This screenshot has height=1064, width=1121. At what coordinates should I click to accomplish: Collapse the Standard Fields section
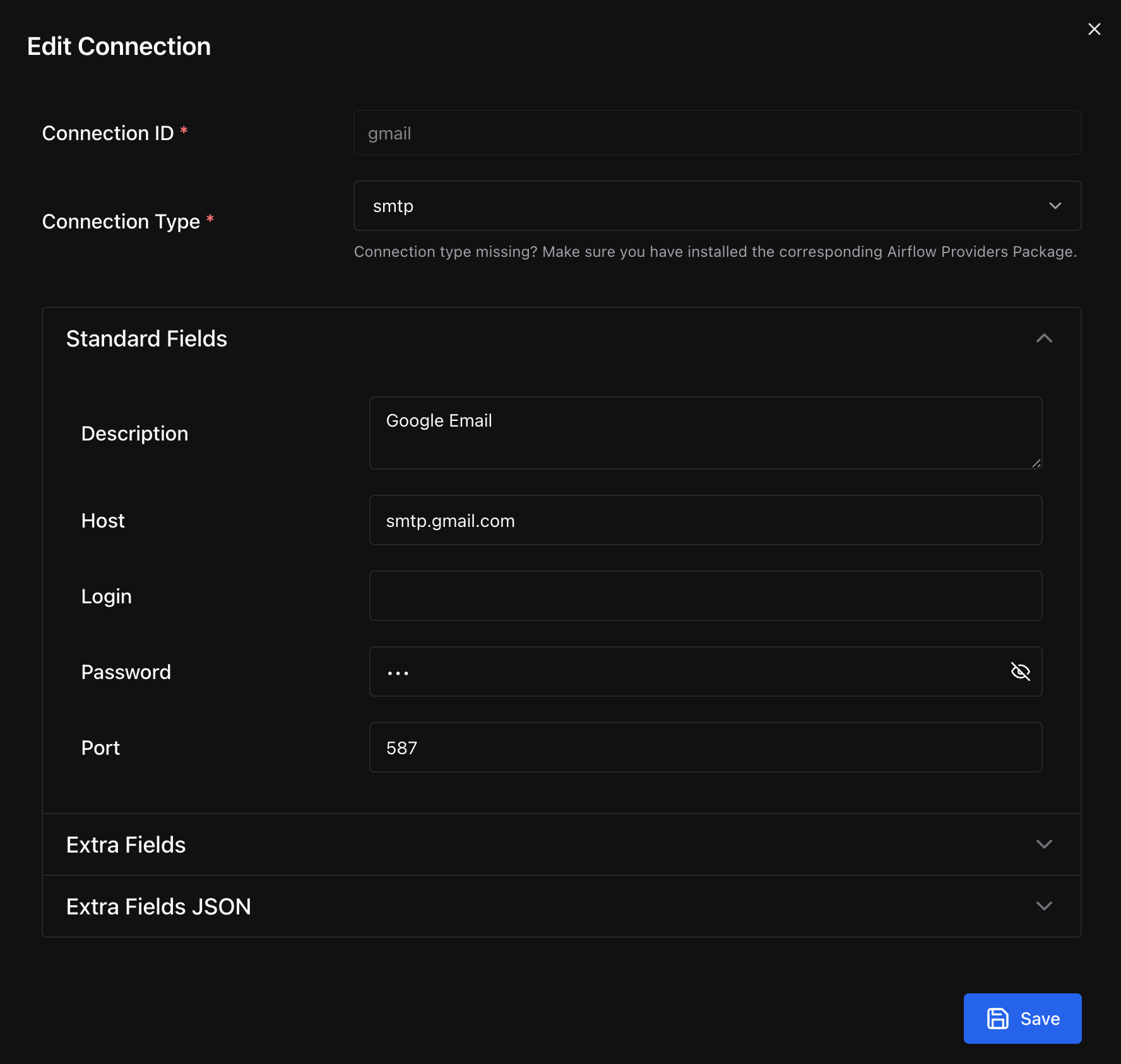[x=562, y=339]
